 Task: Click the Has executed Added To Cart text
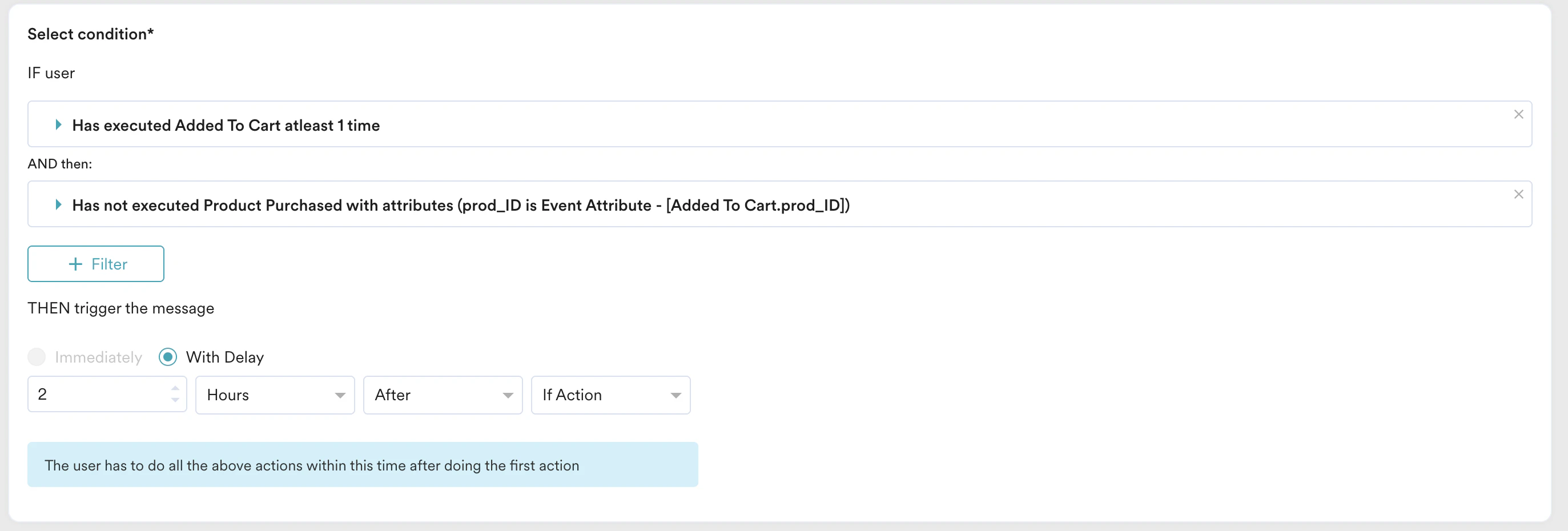[226, 126]
